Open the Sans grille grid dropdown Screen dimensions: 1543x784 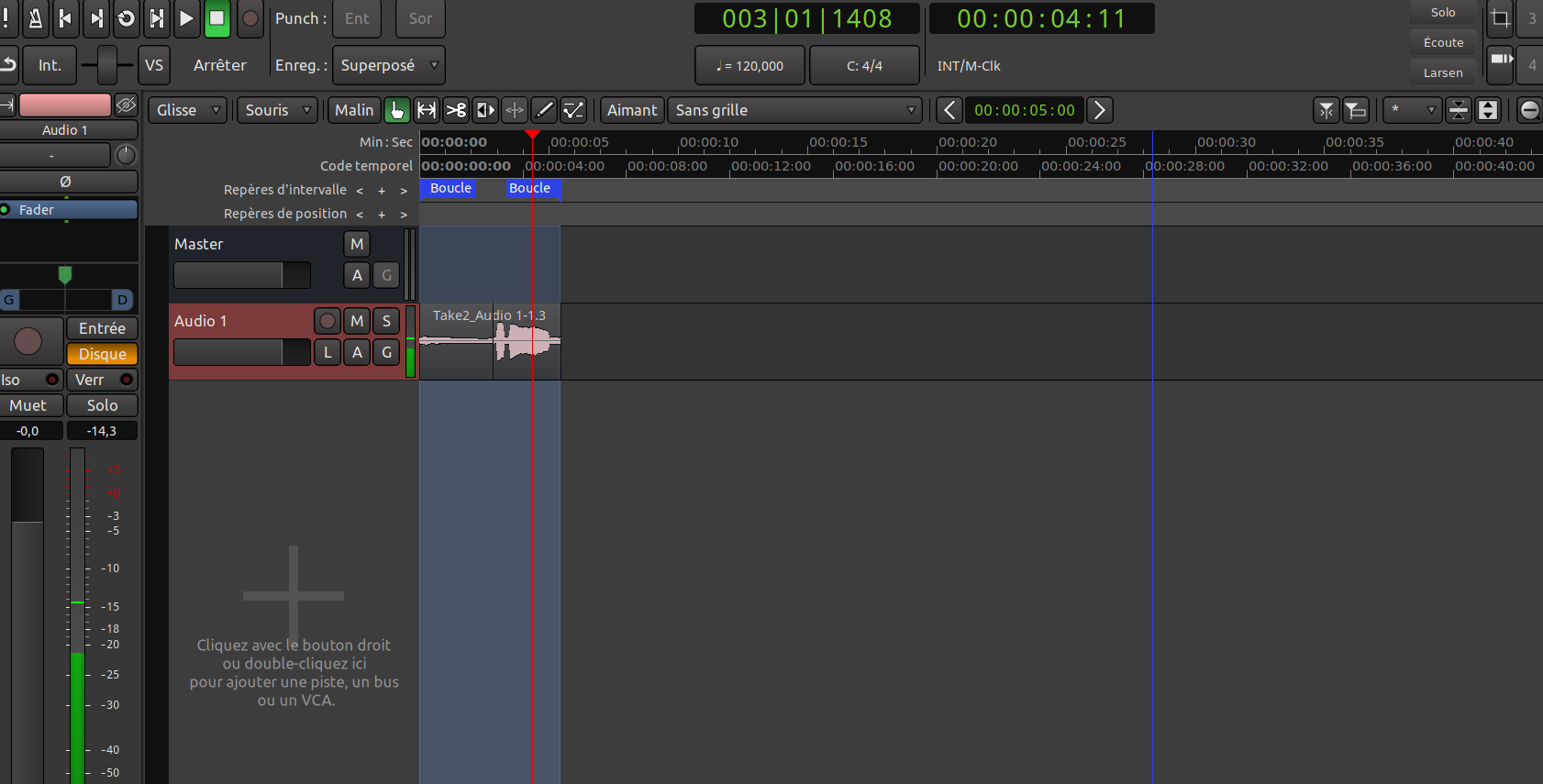794,110
